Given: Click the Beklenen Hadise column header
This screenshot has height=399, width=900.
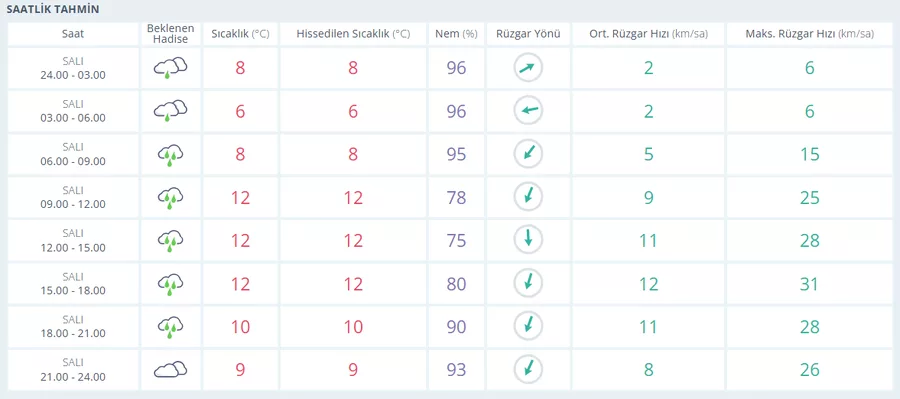Looking at the screenshot, I should coord(170,34).
